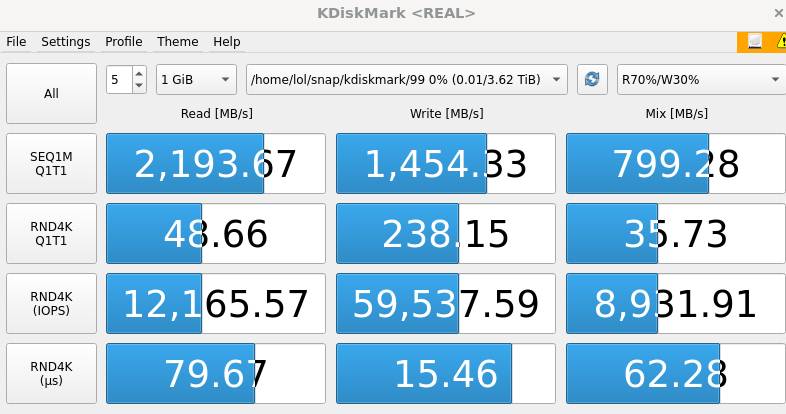Click the yellow warning triangle icon

point(780,42)
